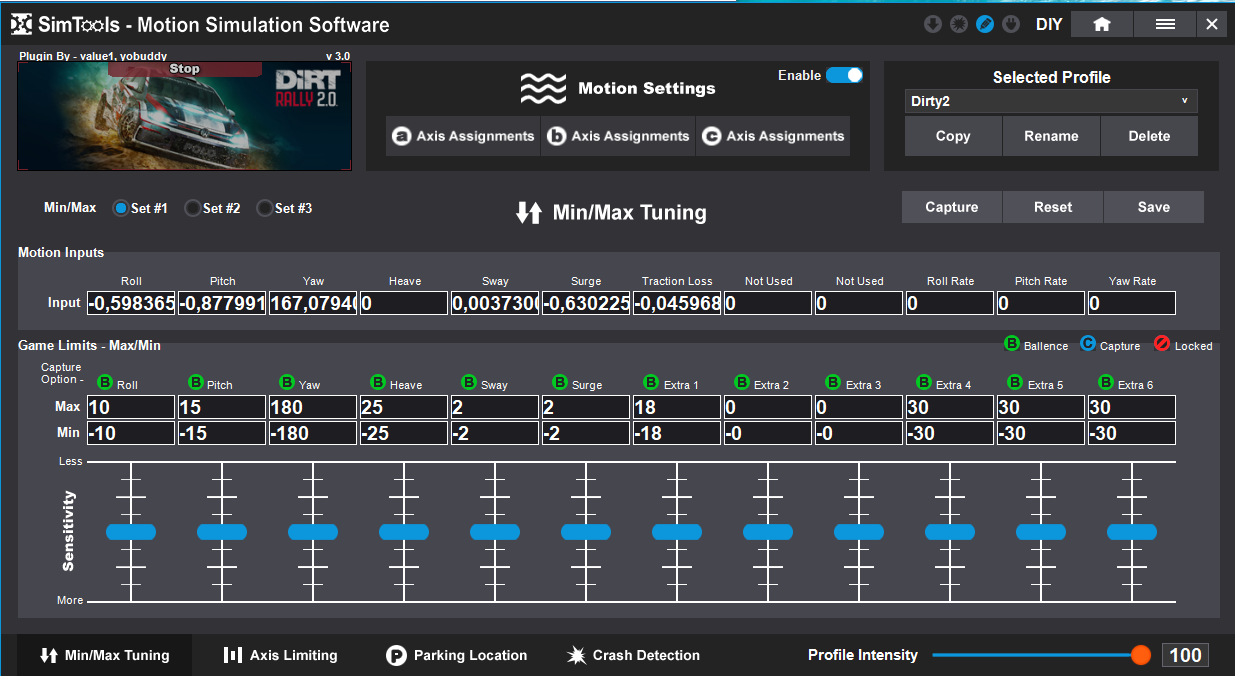This screenshot has width=1235, height=676.
Task: Click the green B capture icon for Roll
Action: pos(105,383)
